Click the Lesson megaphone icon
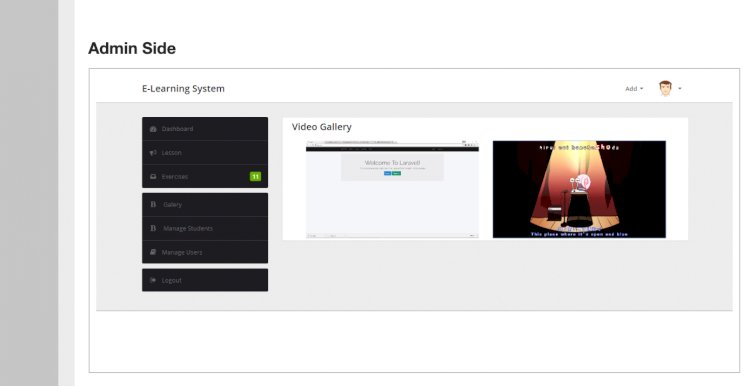750x386 pixels. tap(153, 153)
